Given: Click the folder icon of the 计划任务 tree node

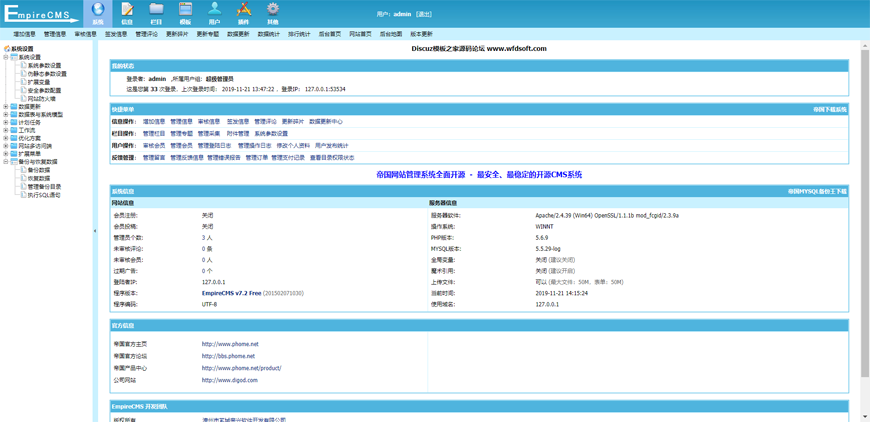Looking at the screenshot, I should (x=14, y=123).
